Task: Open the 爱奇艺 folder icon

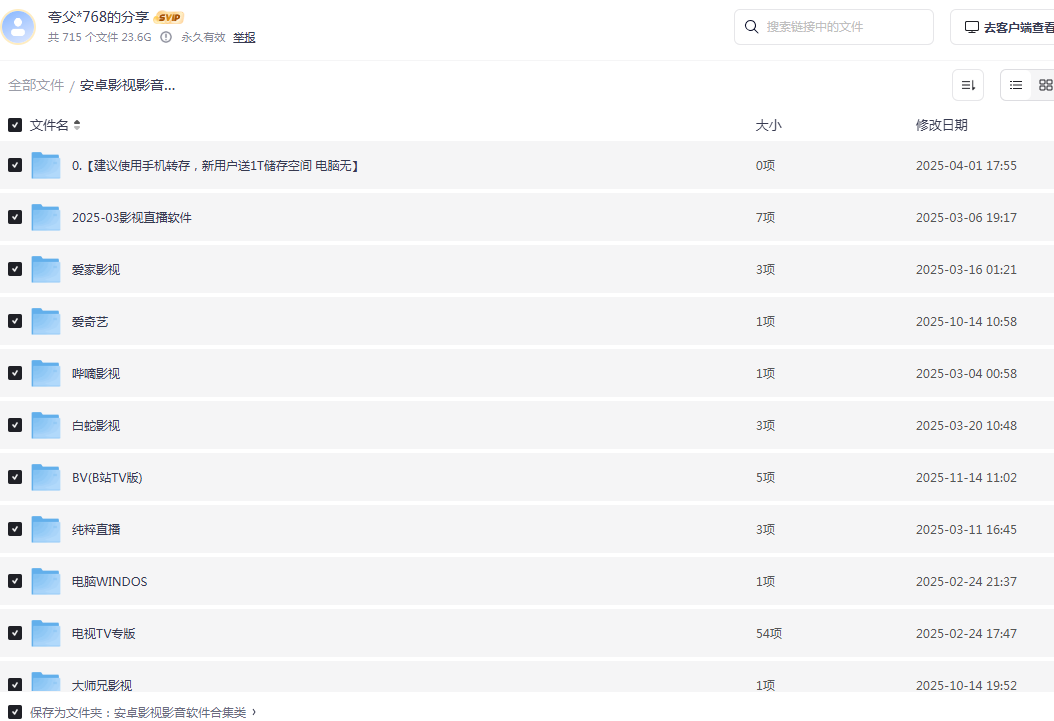Action: 46,320
